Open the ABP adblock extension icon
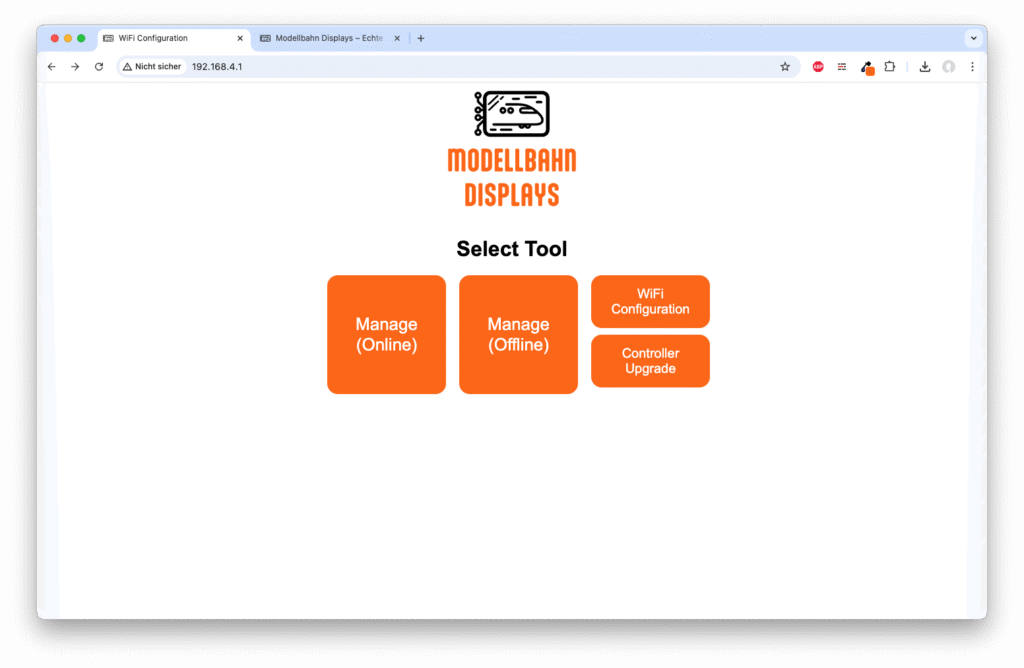This screenshot has height=668, width=1024. tap(818, 67)
